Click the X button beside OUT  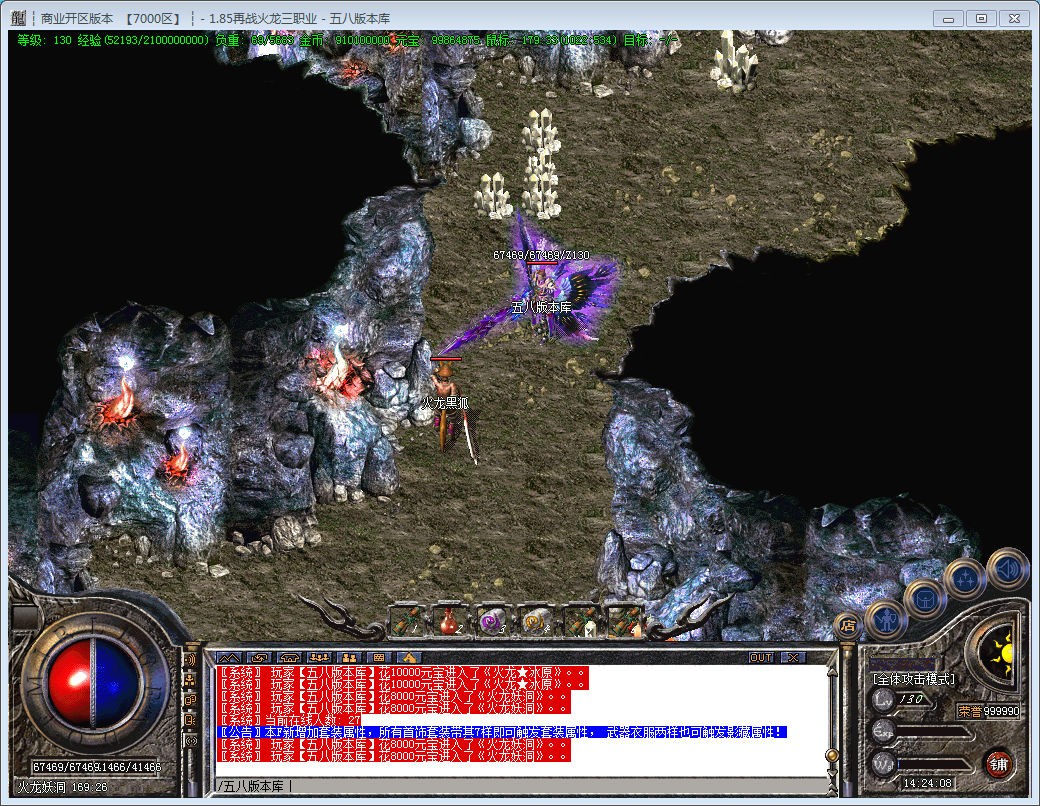tap(793, 657)
